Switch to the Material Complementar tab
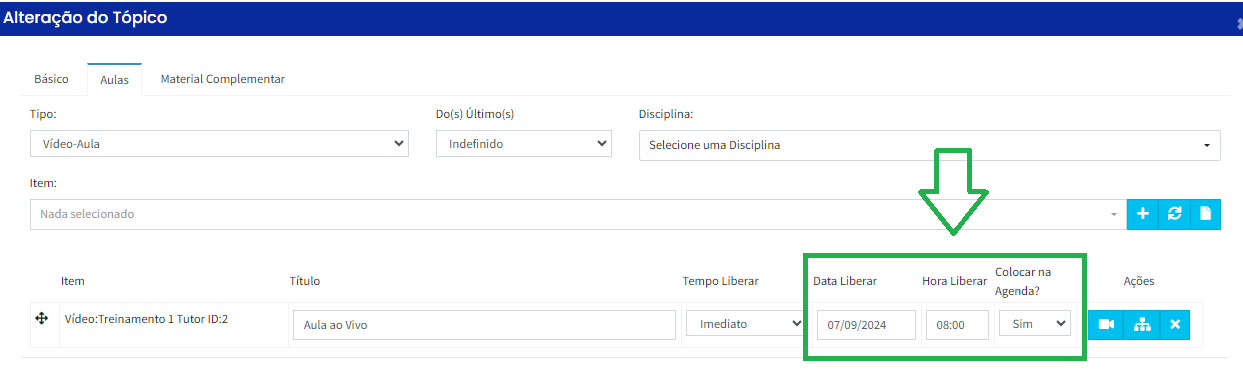 pyautogui.click(x=223, y=79)
